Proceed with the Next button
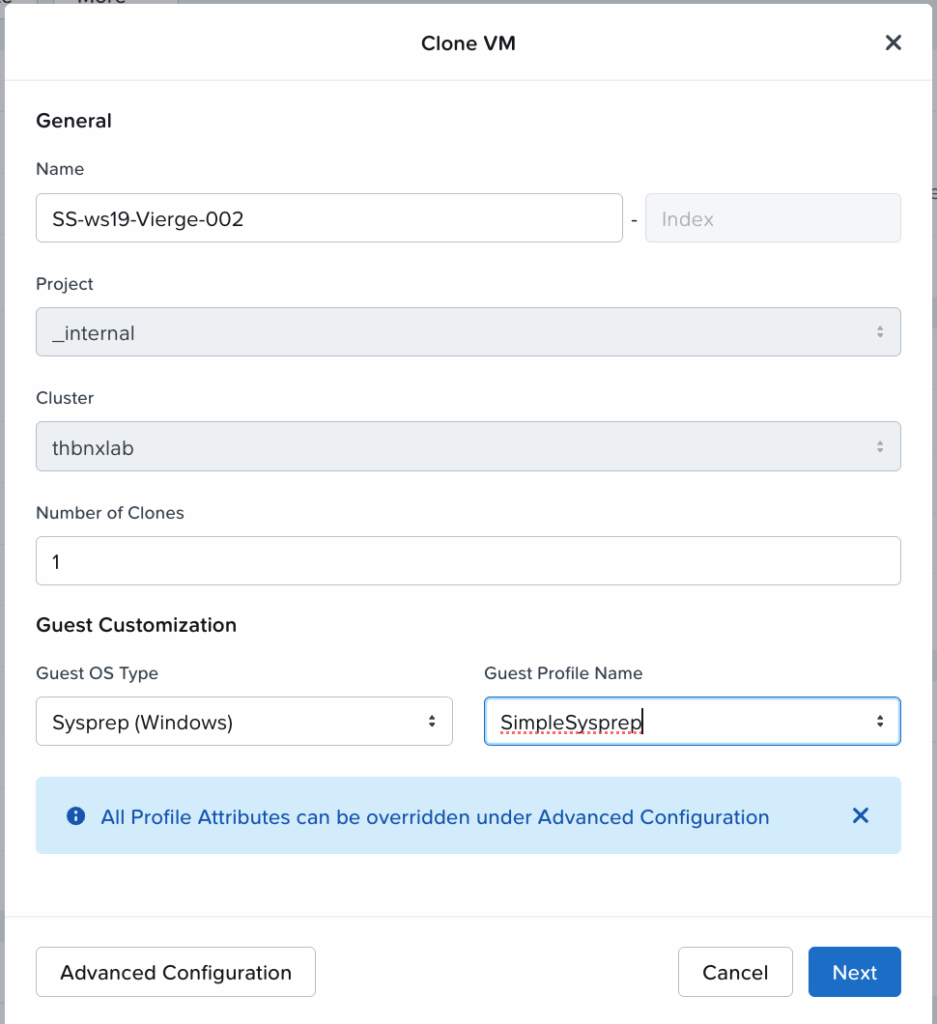937x1024 pixels. [x=854, y=972]
